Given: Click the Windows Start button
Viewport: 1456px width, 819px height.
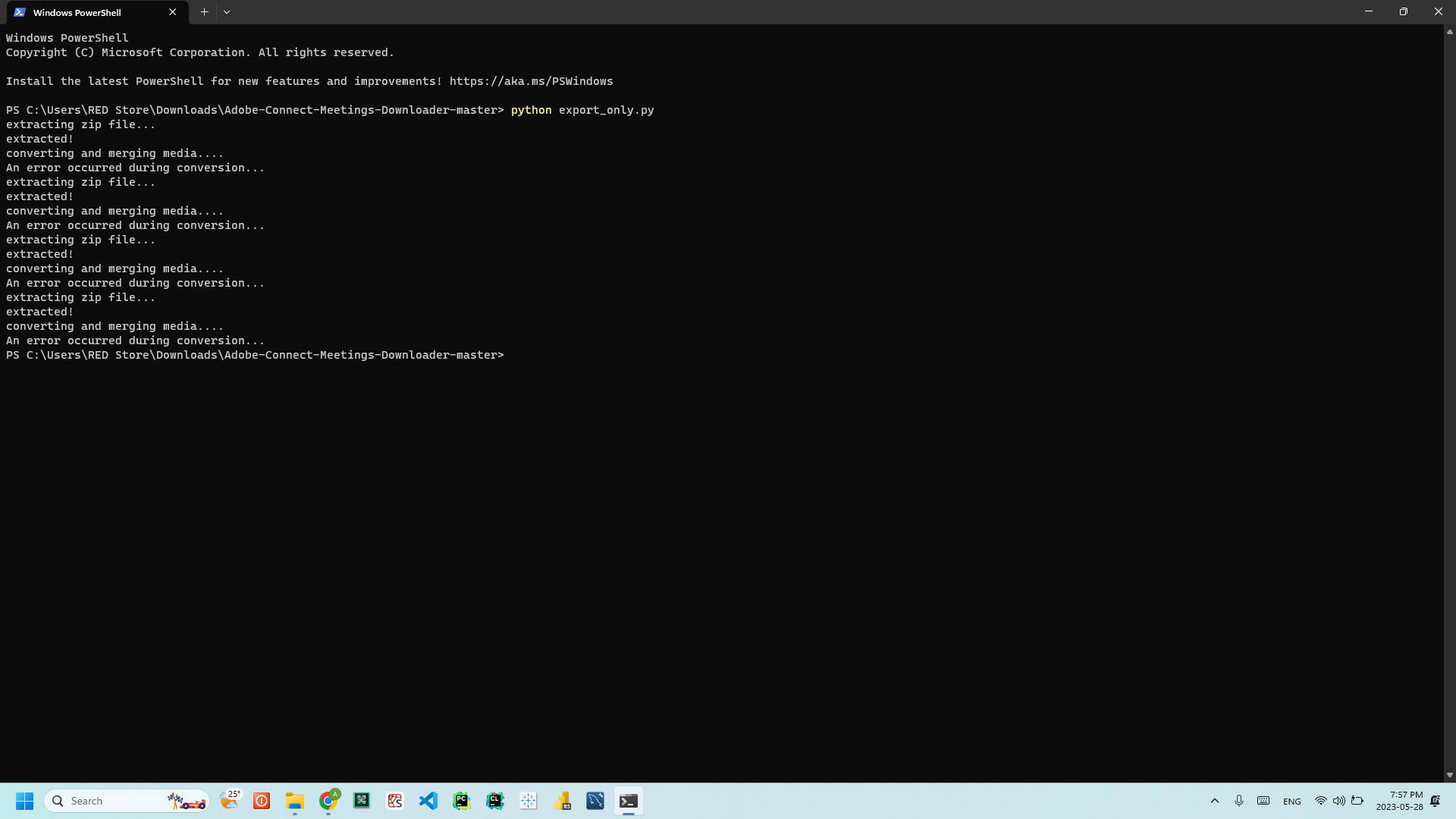Looking at the screenshot, I should click(25, 800).
